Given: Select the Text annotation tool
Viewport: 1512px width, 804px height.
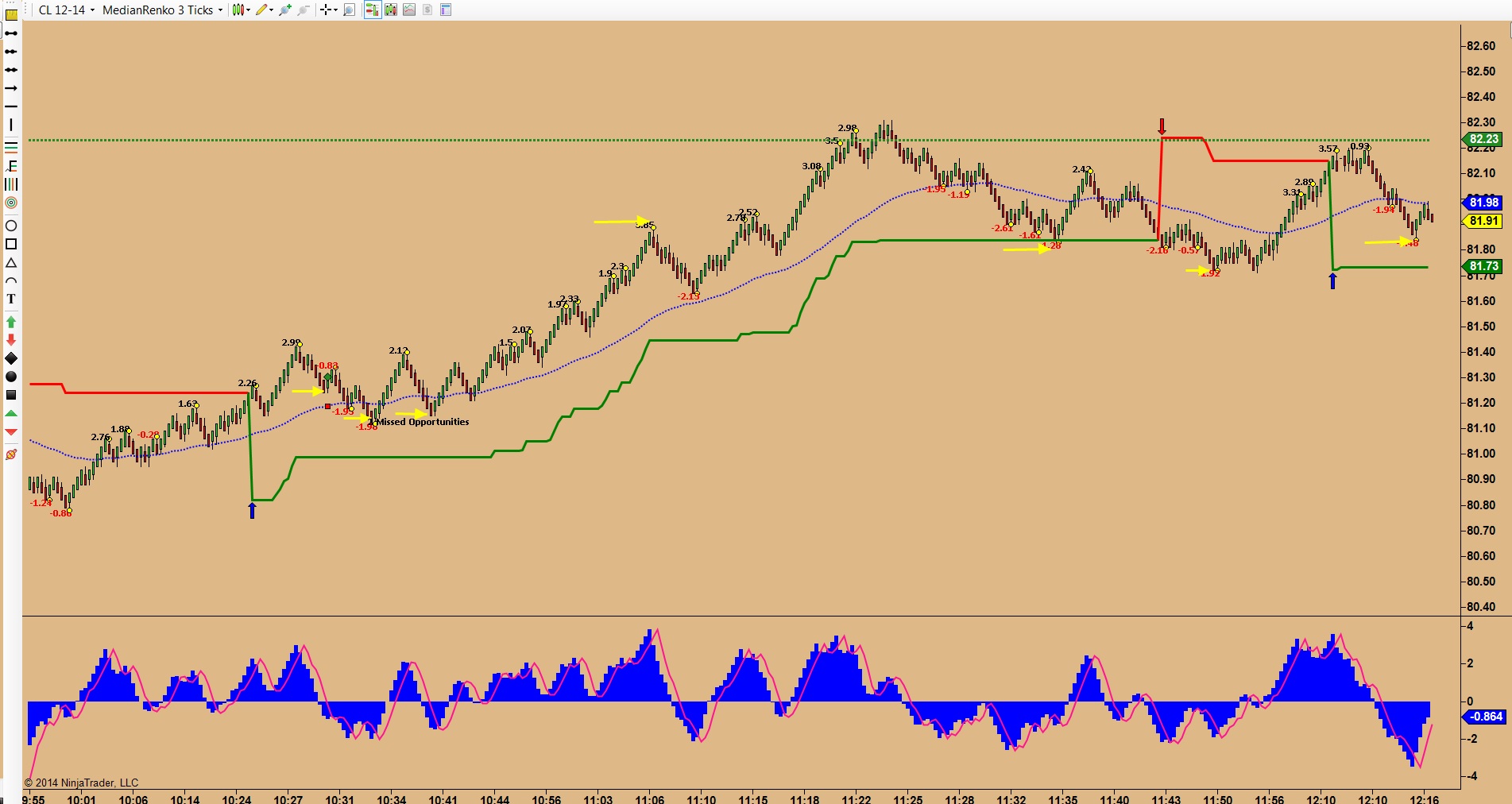Looking at the screenshot, I should click(x=11, y=300).
